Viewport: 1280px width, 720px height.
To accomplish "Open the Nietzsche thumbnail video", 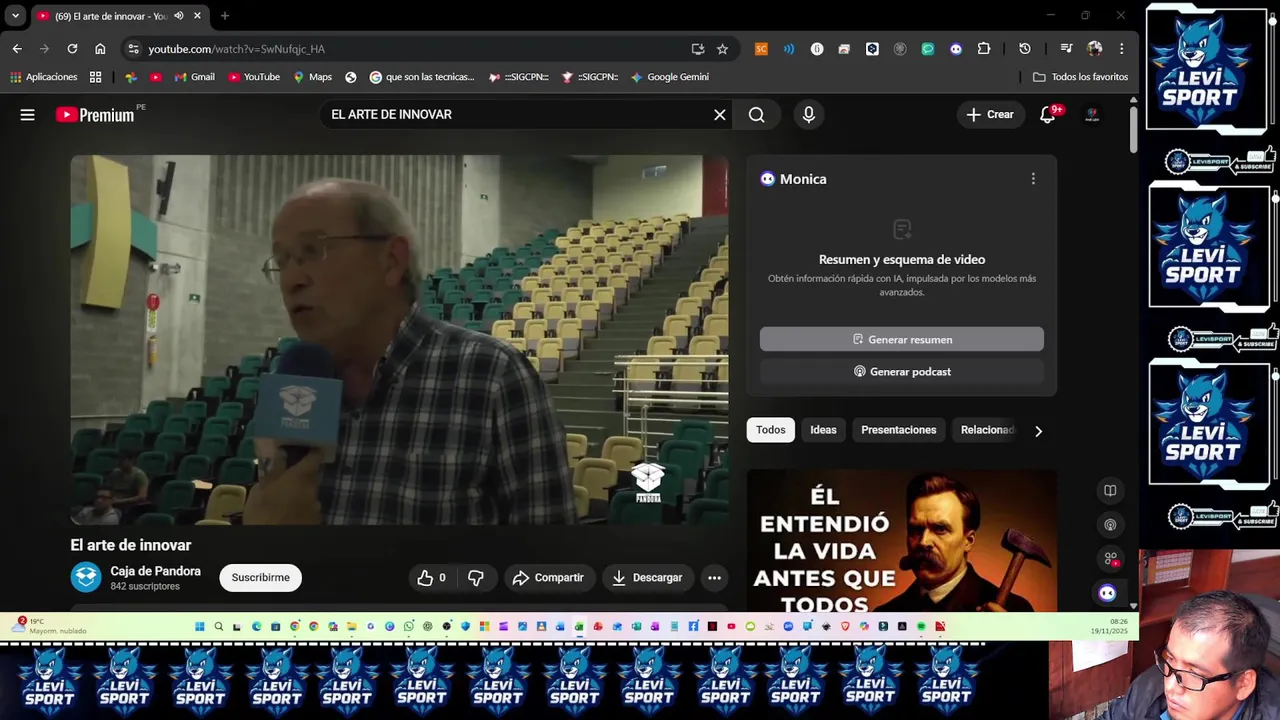I will tap(901, 540).
